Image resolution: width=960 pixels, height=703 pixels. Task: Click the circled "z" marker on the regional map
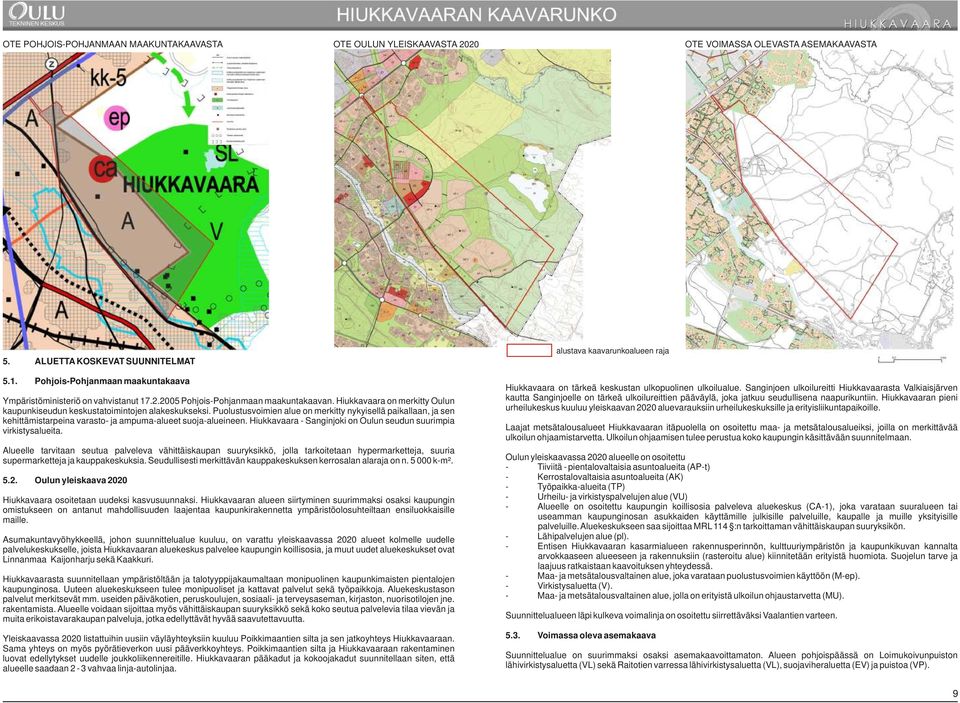coord(52,64)
